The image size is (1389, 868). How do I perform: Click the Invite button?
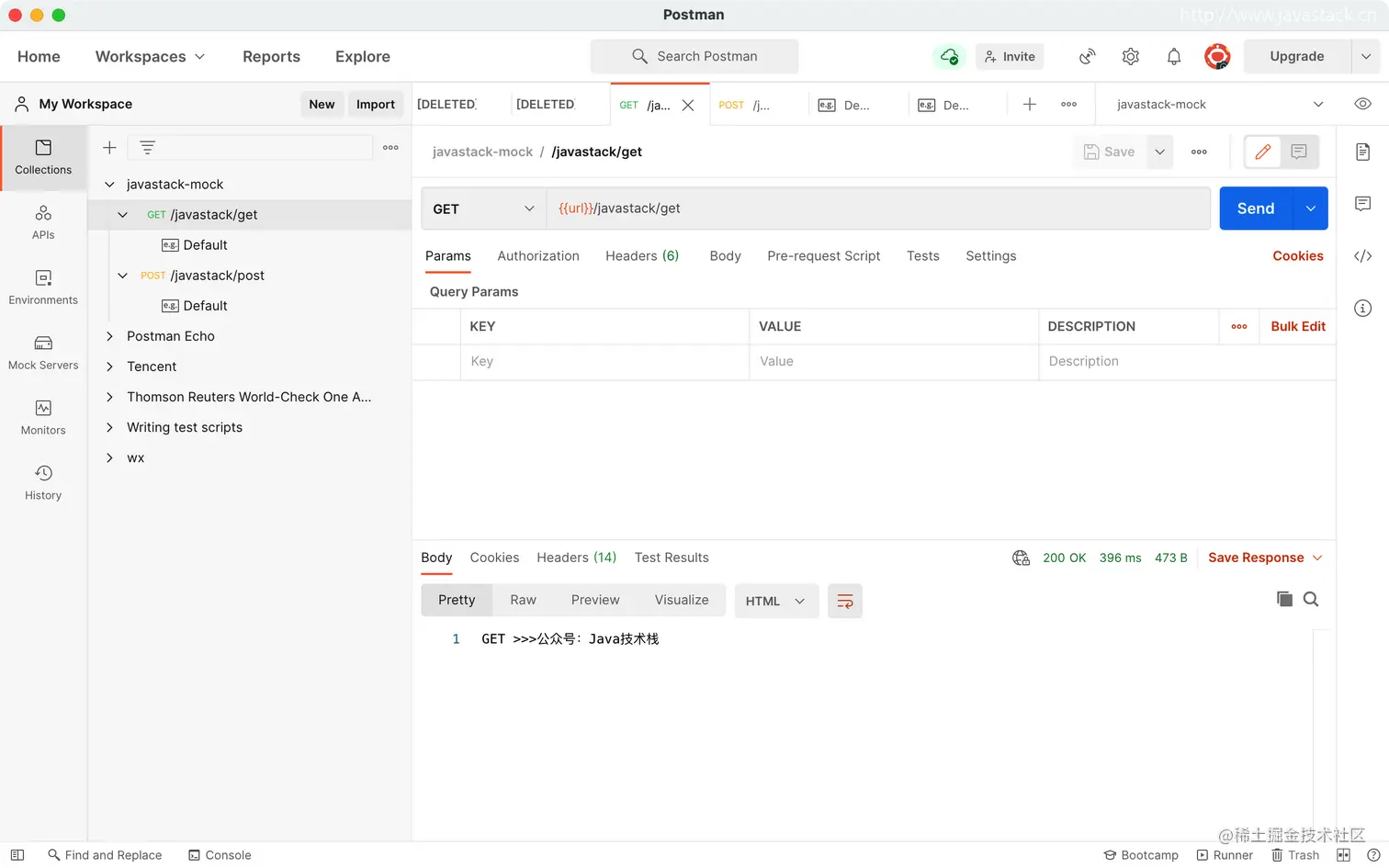tap(1010, 57)
